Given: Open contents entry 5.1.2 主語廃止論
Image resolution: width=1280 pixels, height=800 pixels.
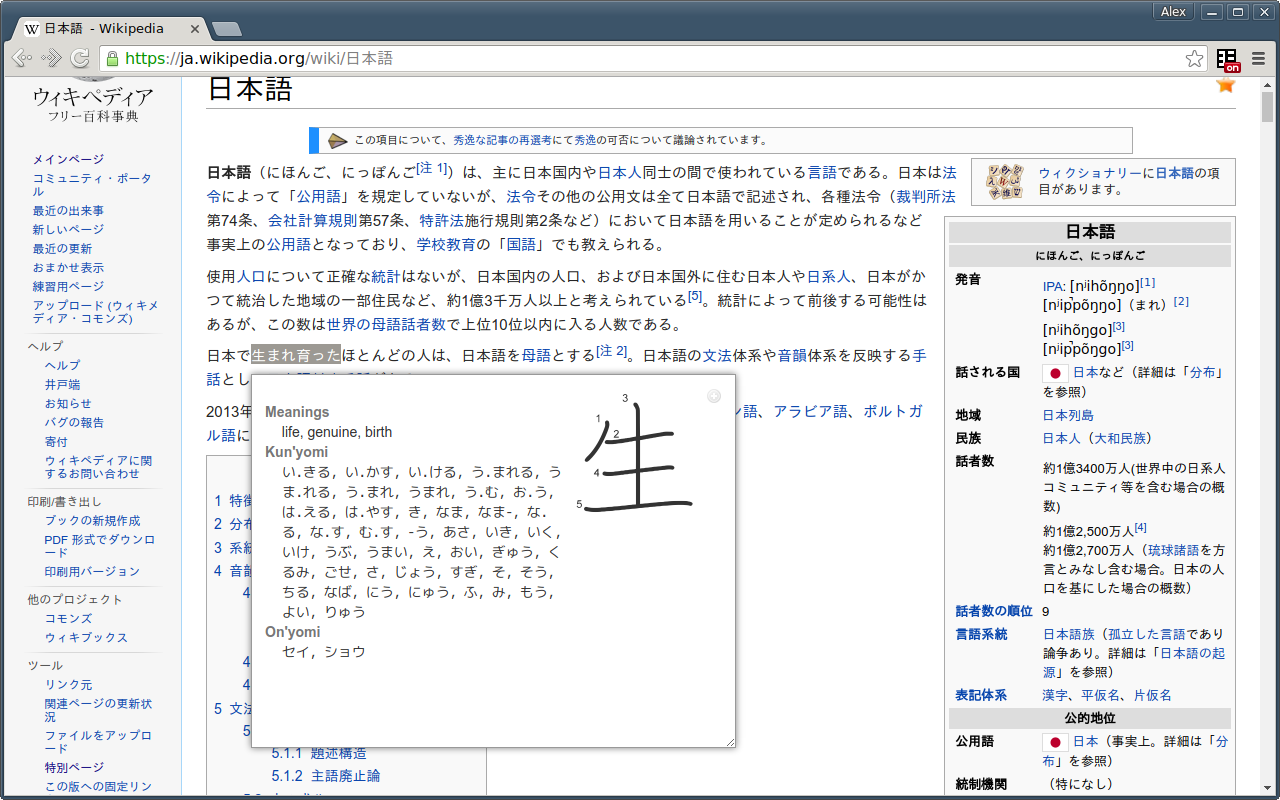Looking at the screenshot, I should (x=326, y=776).
